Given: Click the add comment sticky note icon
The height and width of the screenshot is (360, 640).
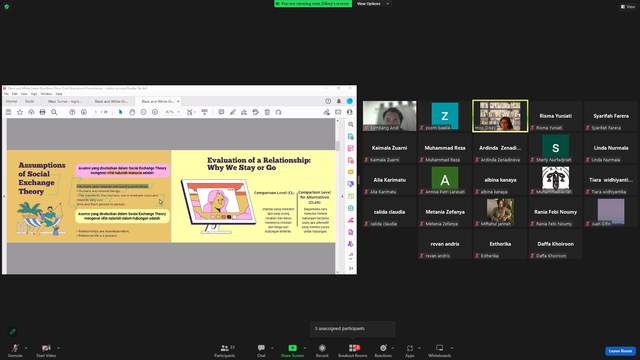Looking at the screenshot, I should [221, 112].
